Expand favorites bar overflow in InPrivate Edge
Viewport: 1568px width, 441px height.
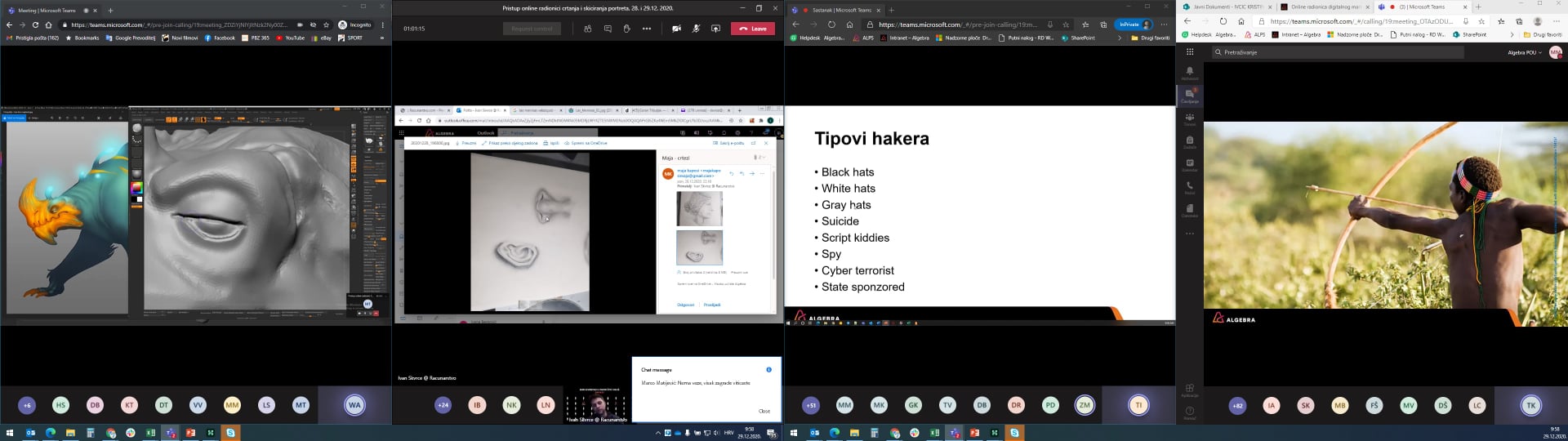click(1119, 38)
